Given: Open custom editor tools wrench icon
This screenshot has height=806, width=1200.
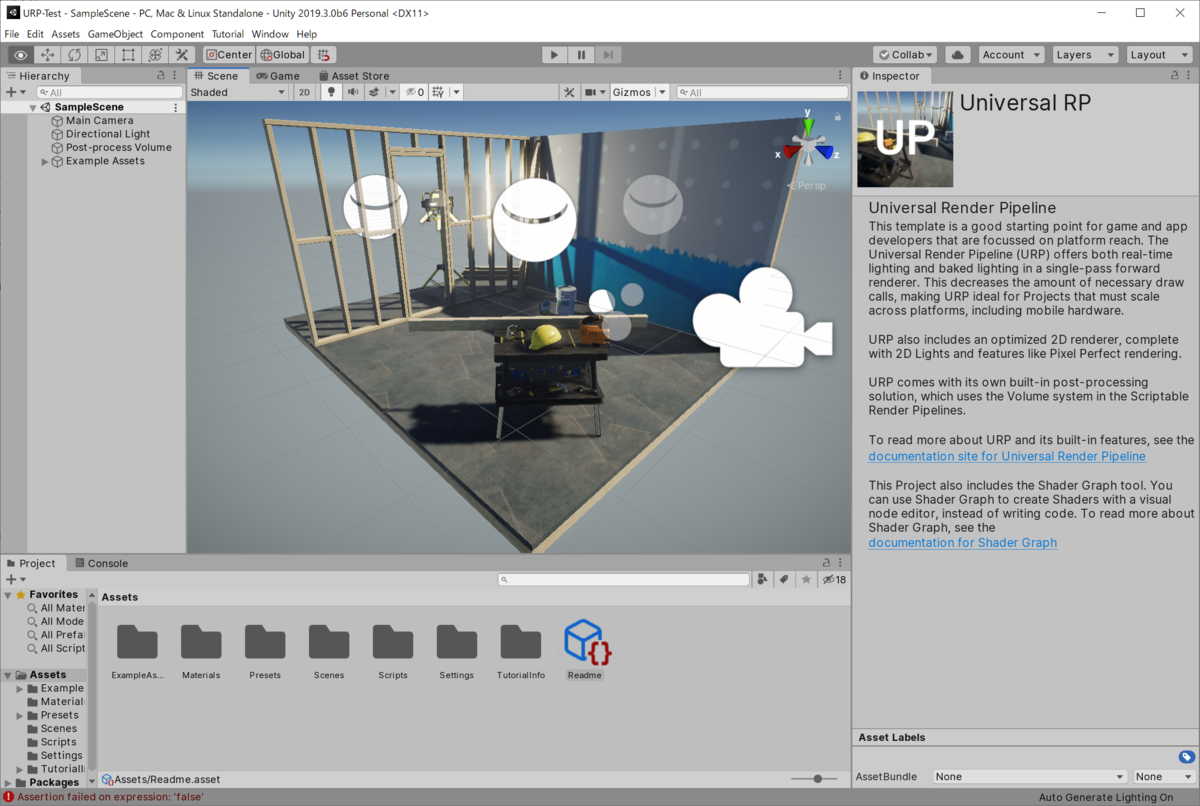Looking at the screenshot, I should click(x=182, y=55).
